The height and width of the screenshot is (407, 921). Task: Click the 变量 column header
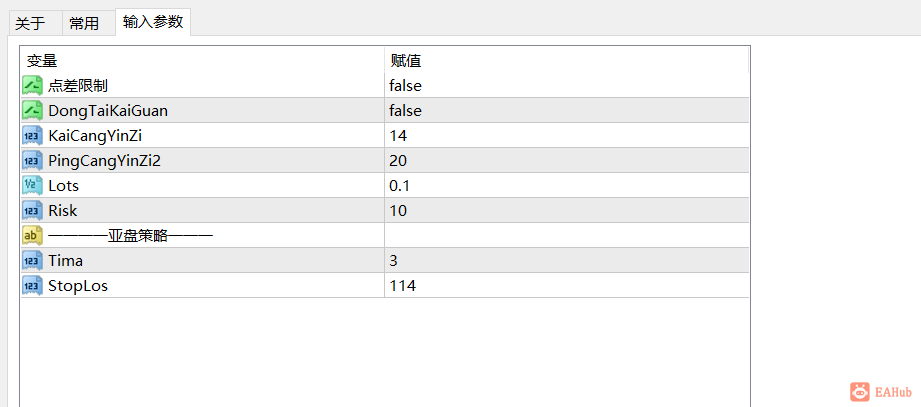[203, 60]
